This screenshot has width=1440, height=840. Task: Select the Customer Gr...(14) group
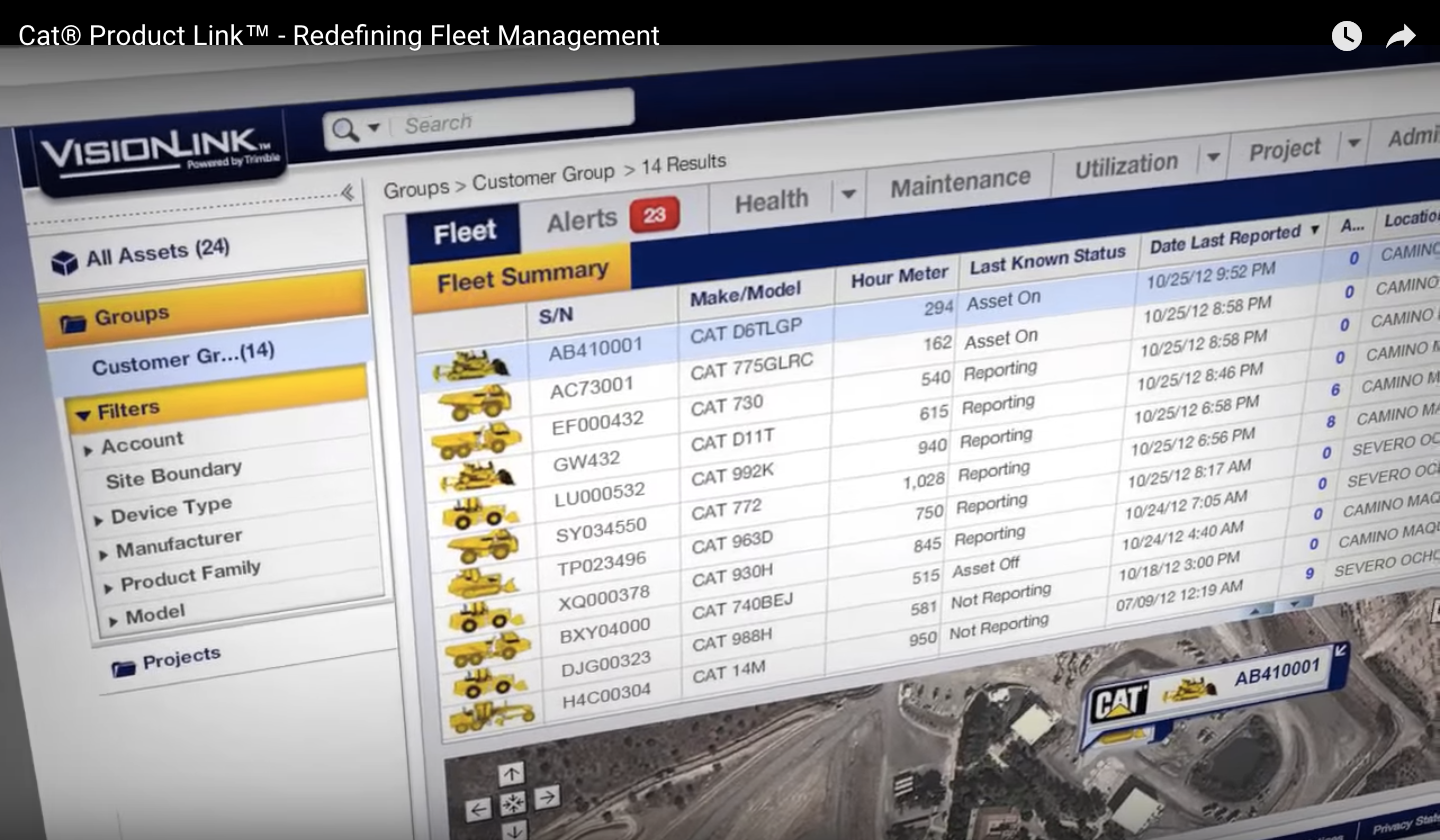click(x=183, y=358)
